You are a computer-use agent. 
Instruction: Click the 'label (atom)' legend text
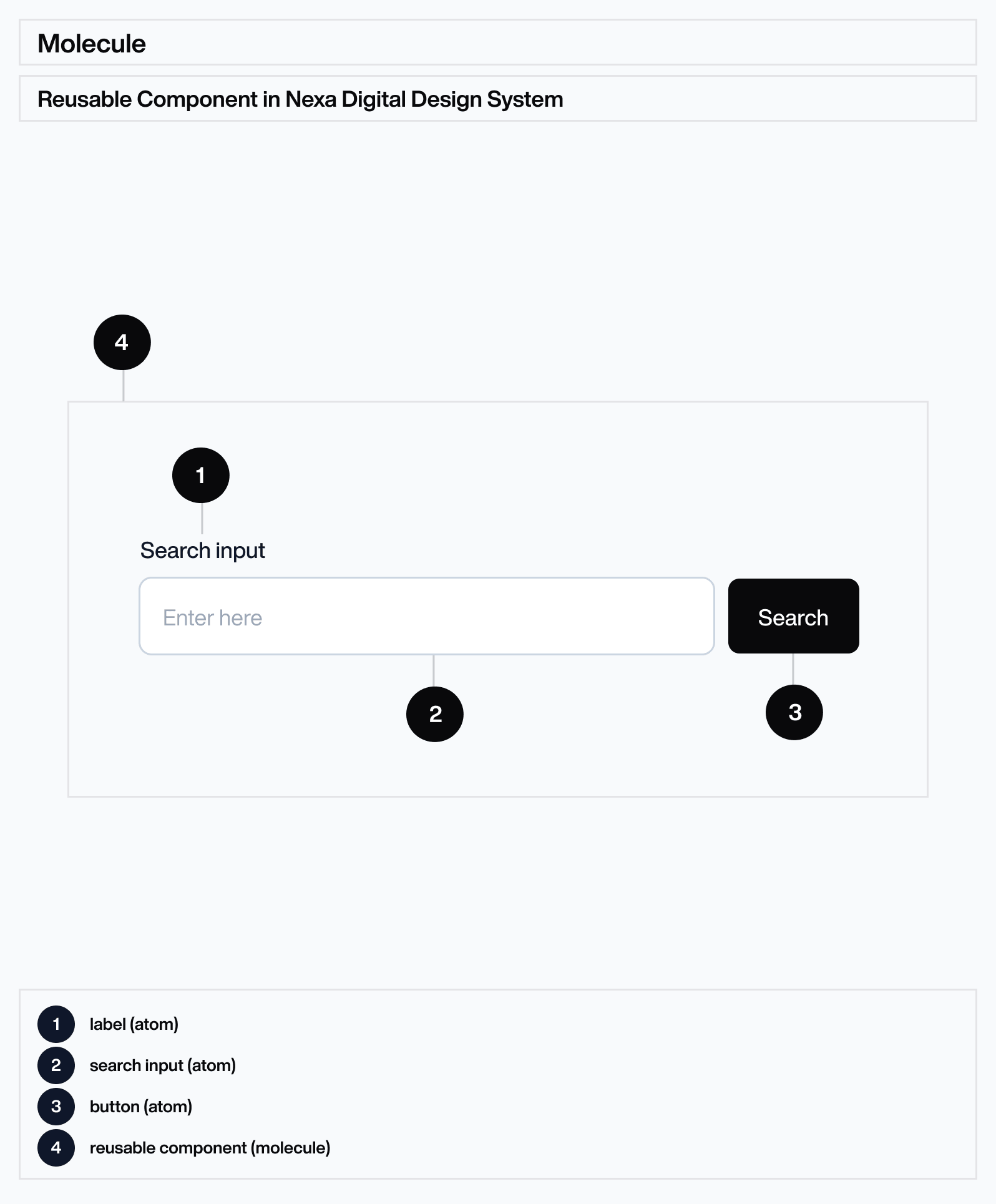(x=134, y=1024)
